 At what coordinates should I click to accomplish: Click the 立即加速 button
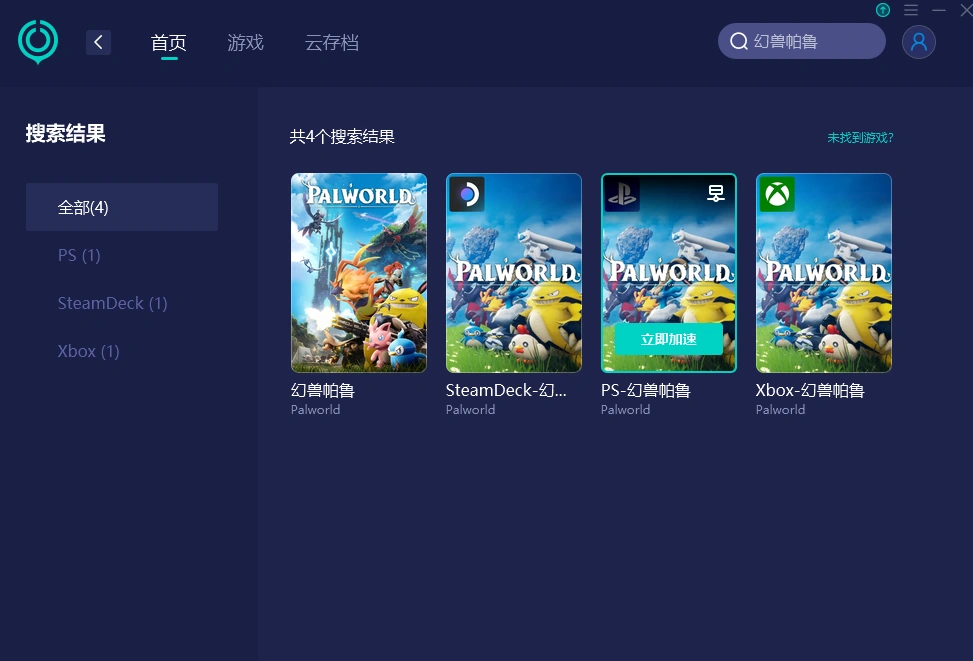(668, 339)
